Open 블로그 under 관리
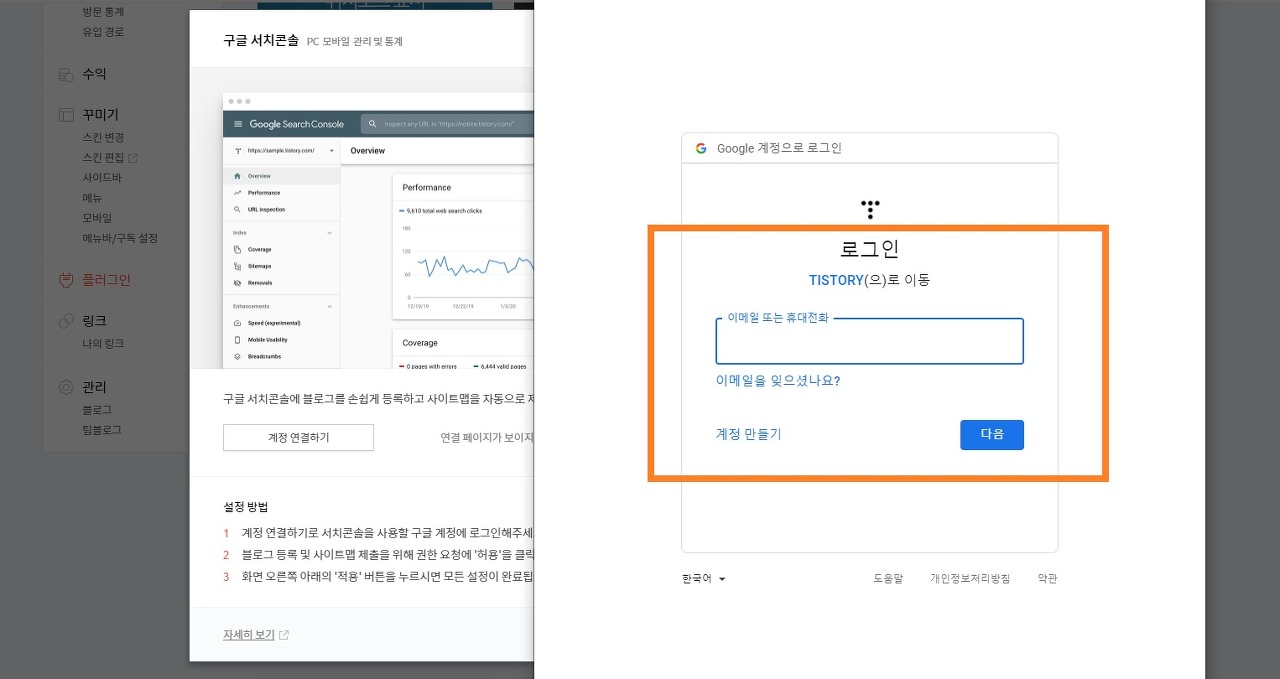Image resolution: width=1280 pixels, height=679 pixels. point(97,410)
